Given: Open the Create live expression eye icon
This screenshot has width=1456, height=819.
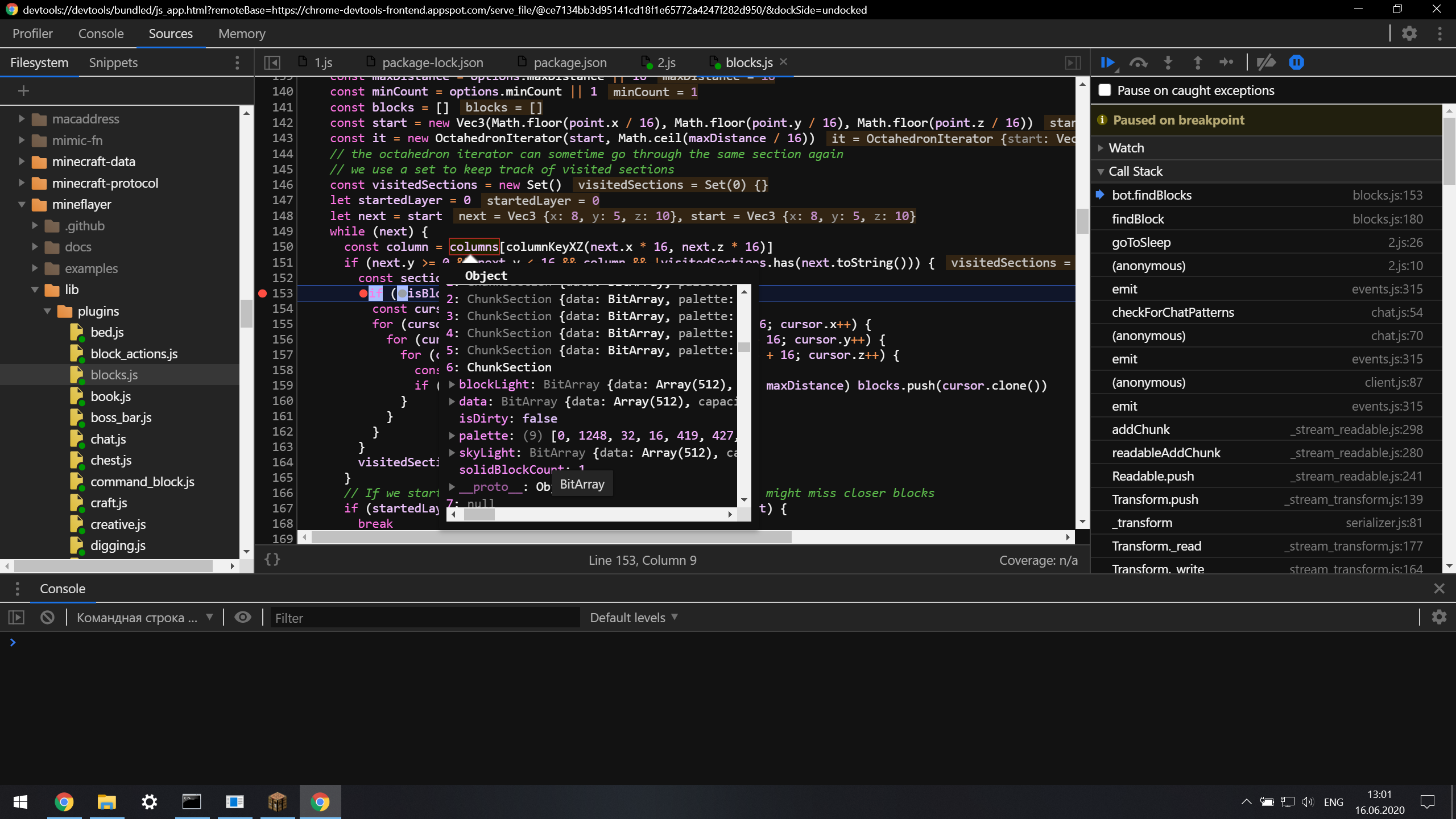Looking at the screenshot, I should point(243,617).
